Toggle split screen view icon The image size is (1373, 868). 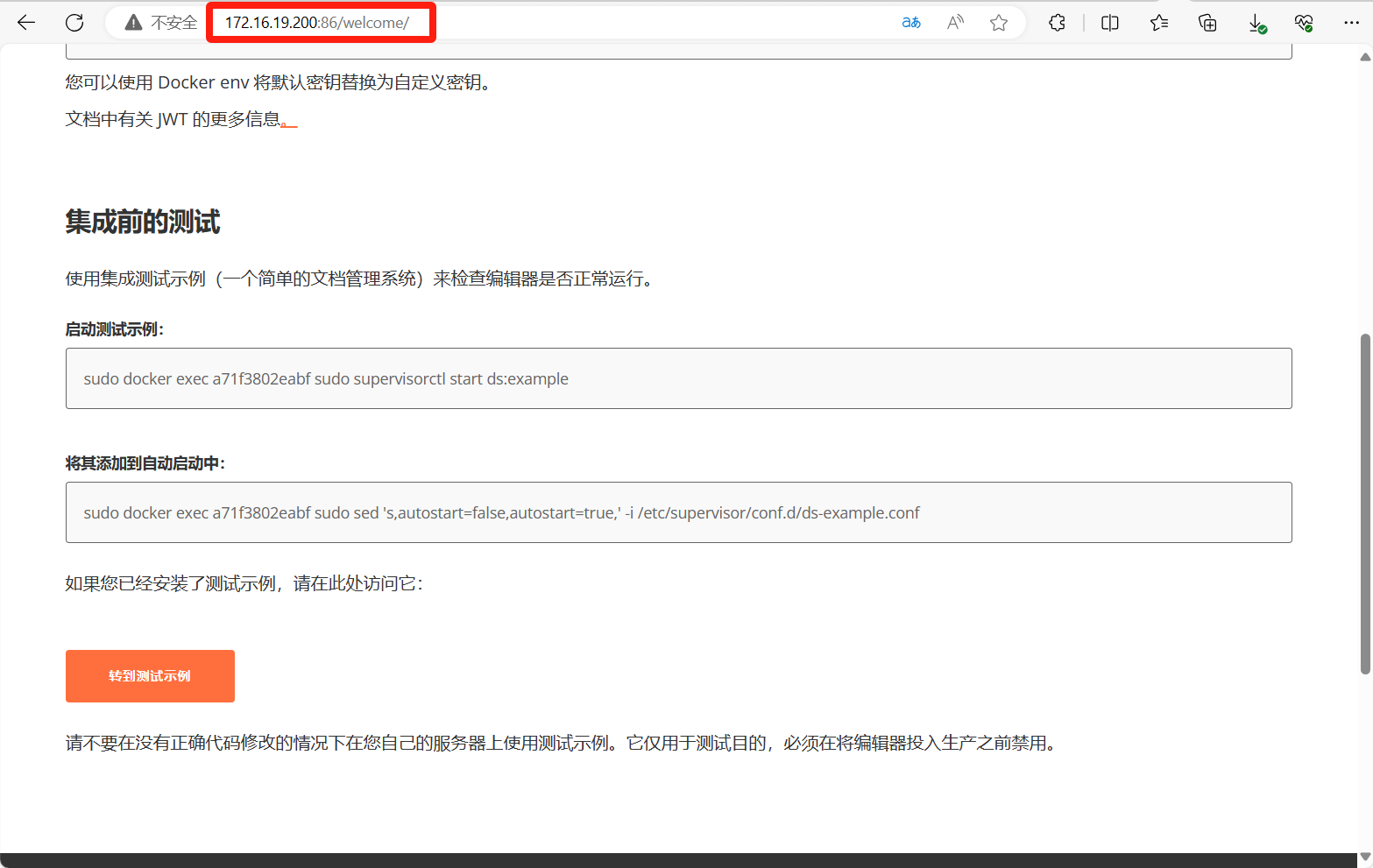point(1109,23)
